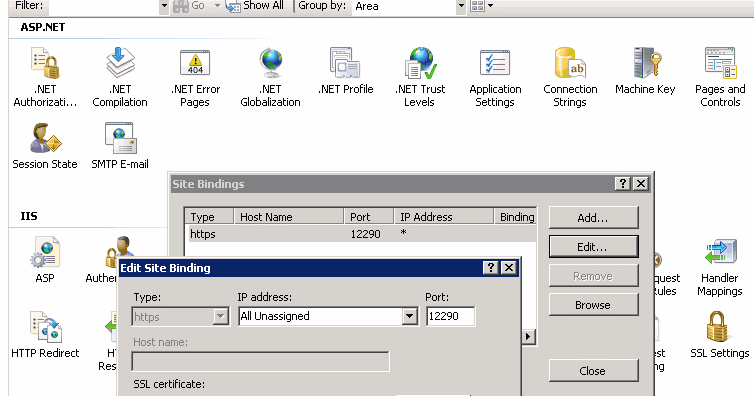This screenshot has width=754, height=396.
Task: Open .NET Authorization Rules feature
Action: (45, 77)
